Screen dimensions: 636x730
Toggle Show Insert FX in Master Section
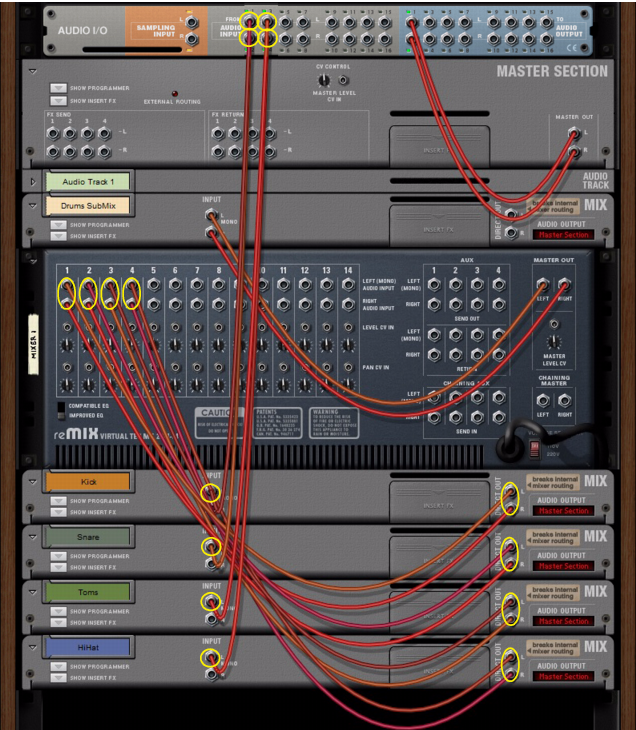[58, 101]
